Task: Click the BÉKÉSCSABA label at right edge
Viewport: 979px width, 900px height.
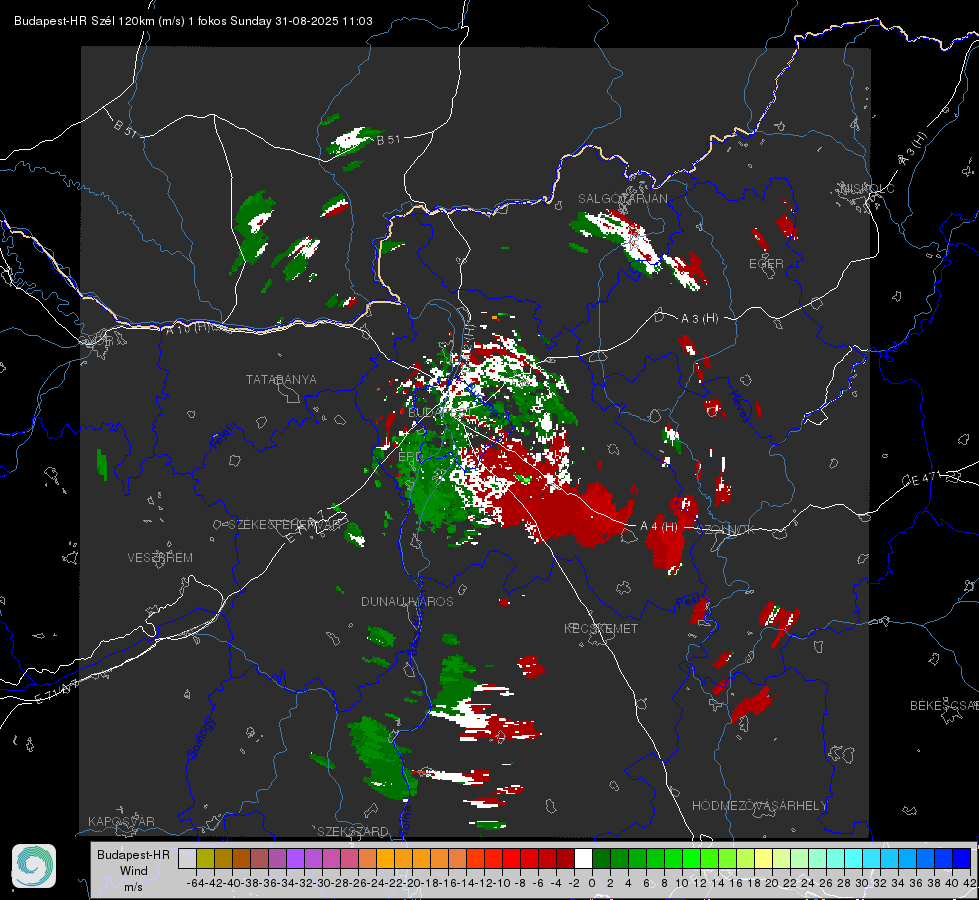Action: pyautogui.click(x=943, y=706)
